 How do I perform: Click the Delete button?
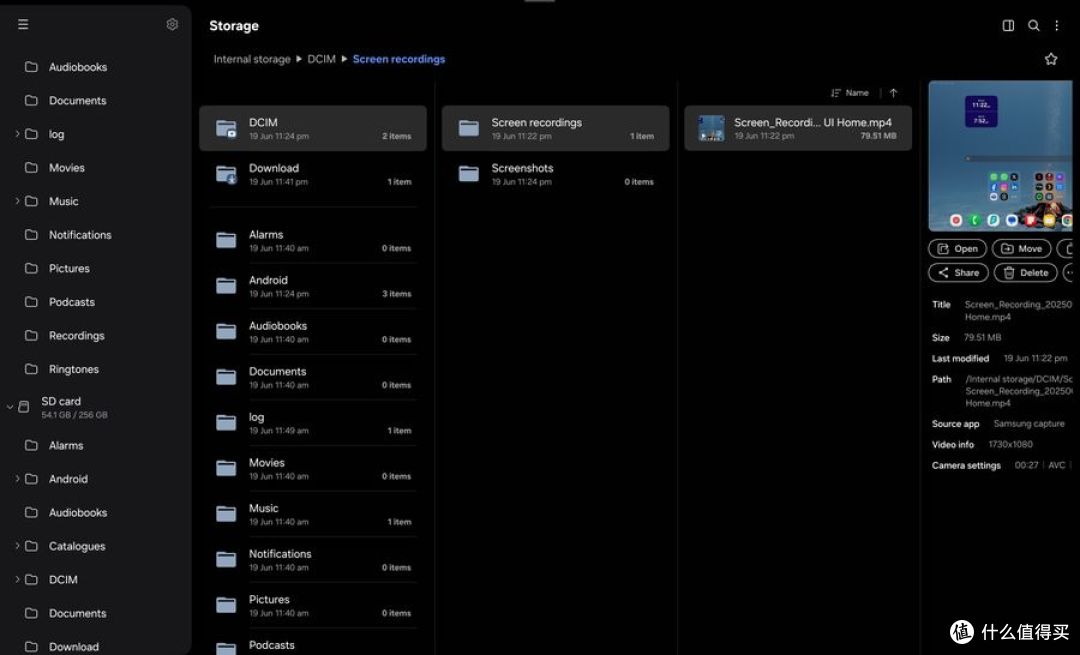point(1026,273)
